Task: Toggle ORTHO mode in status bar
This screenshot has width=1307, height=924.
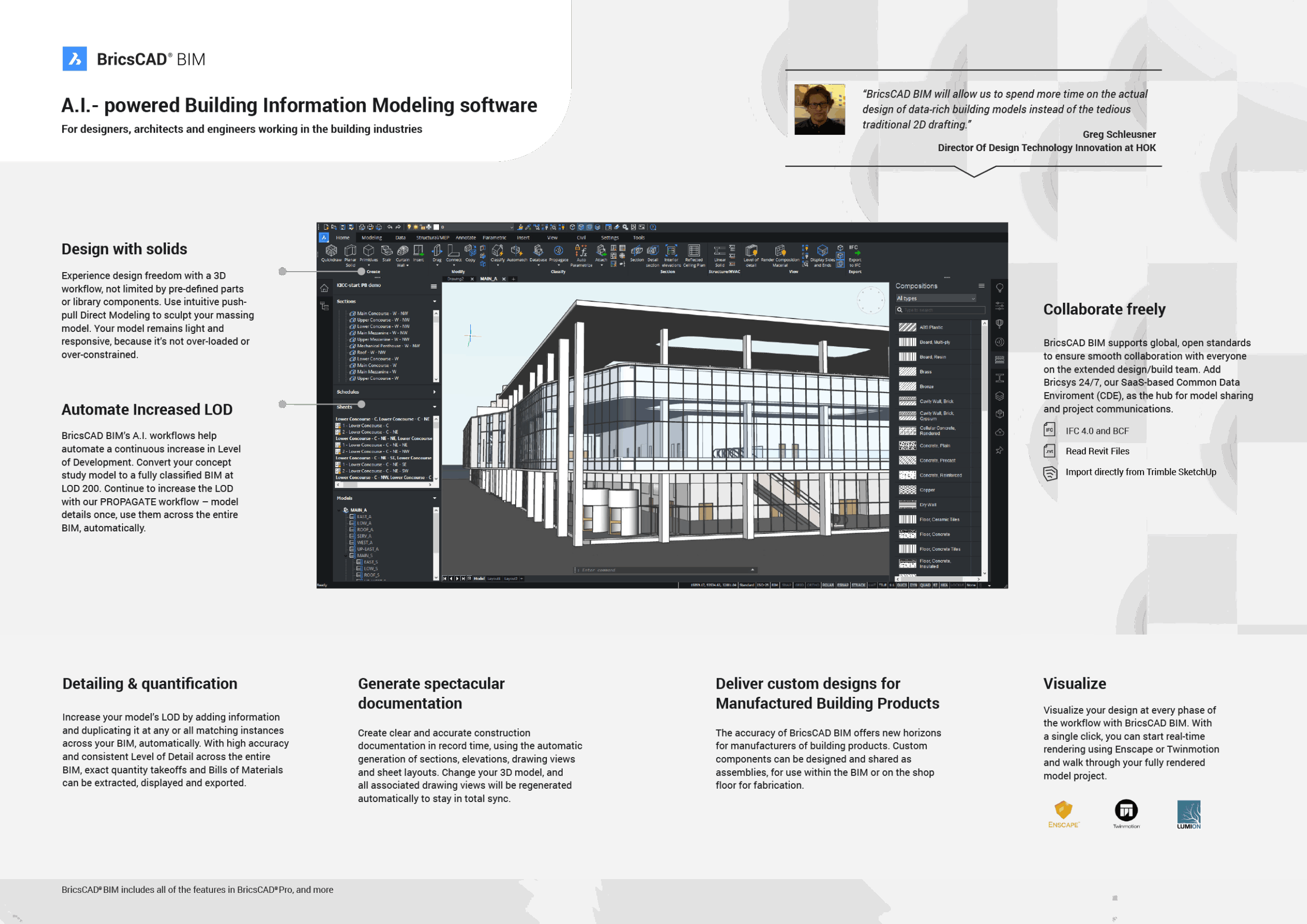Action: [x=813, y=585]
